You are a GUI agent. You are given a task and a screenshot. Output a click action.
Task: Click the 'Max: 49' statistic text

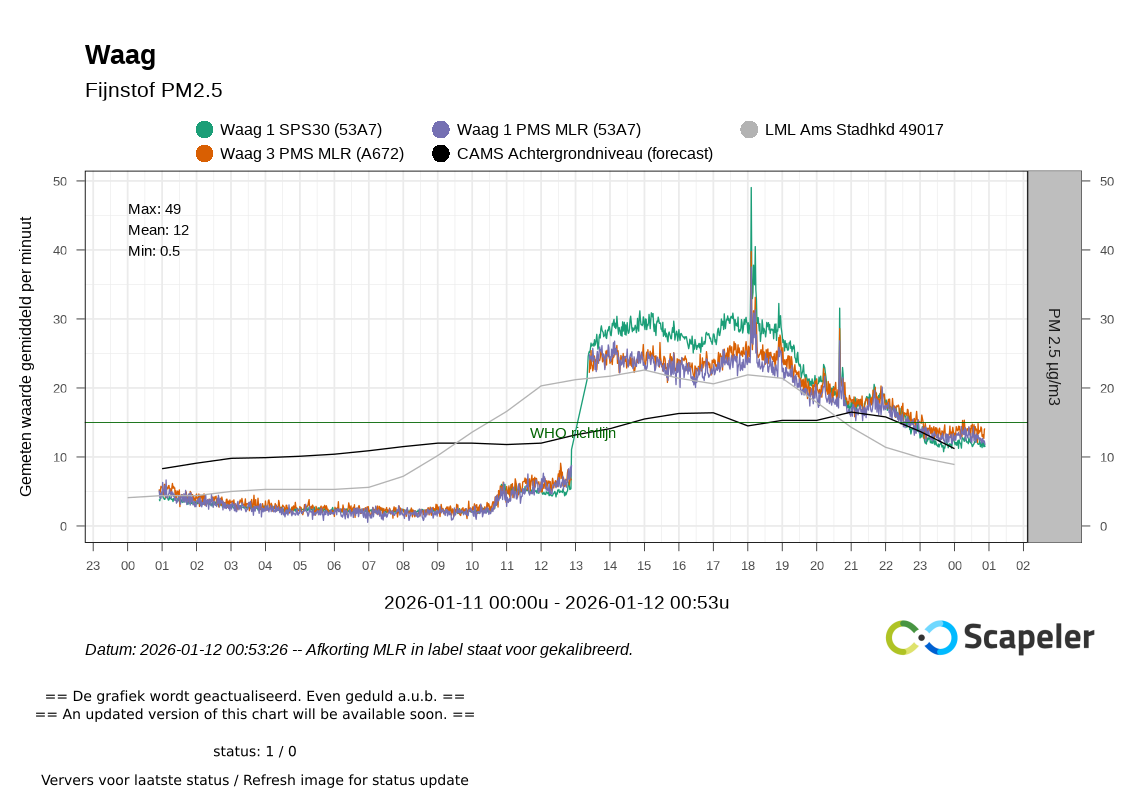pos(154,209)
